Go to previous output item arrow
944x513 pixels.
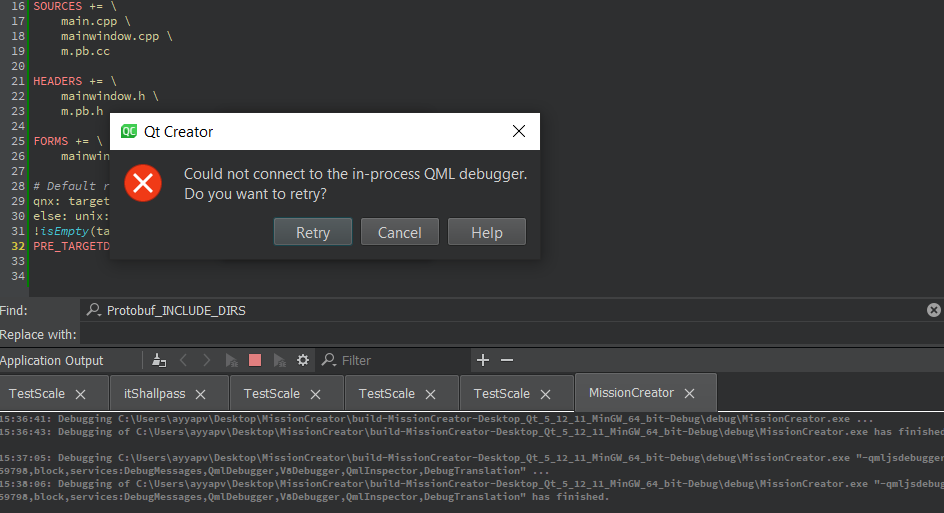[x=183, y=360]
